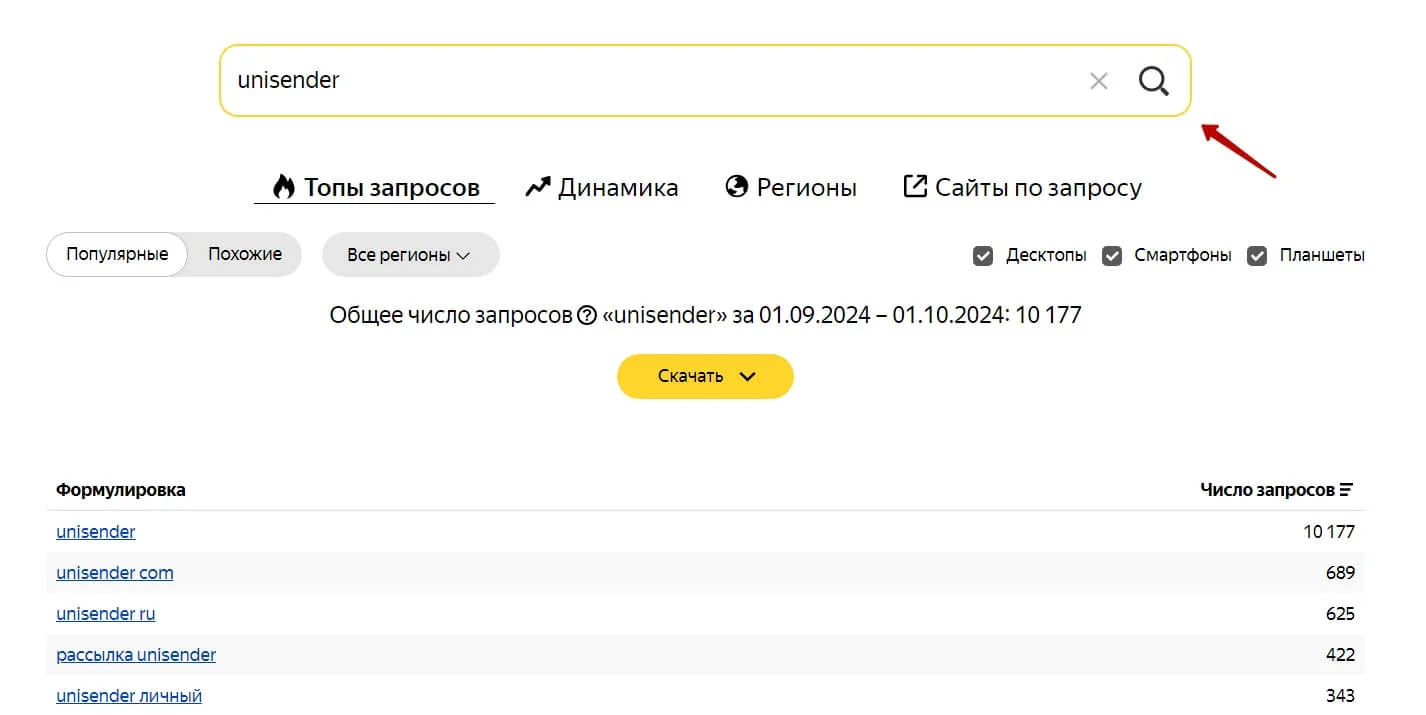Disable the Планшеты checkbox

pos(1257,256)
